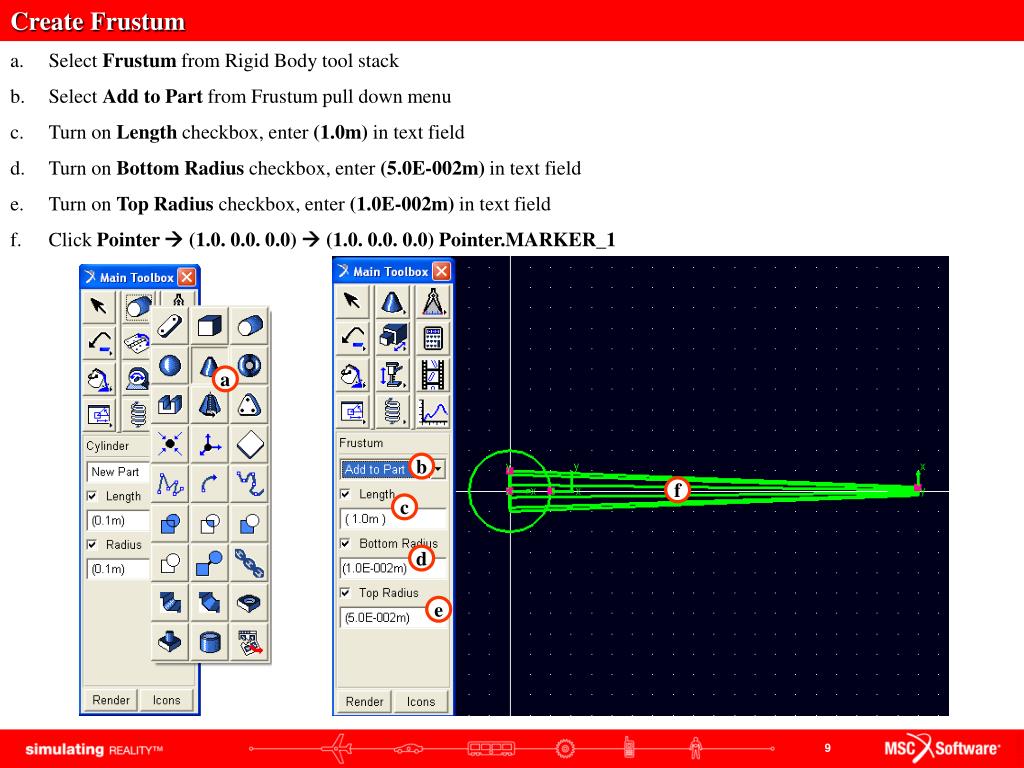Open the simulation calculator icon in the Frustum toolbox

[432, 338]
